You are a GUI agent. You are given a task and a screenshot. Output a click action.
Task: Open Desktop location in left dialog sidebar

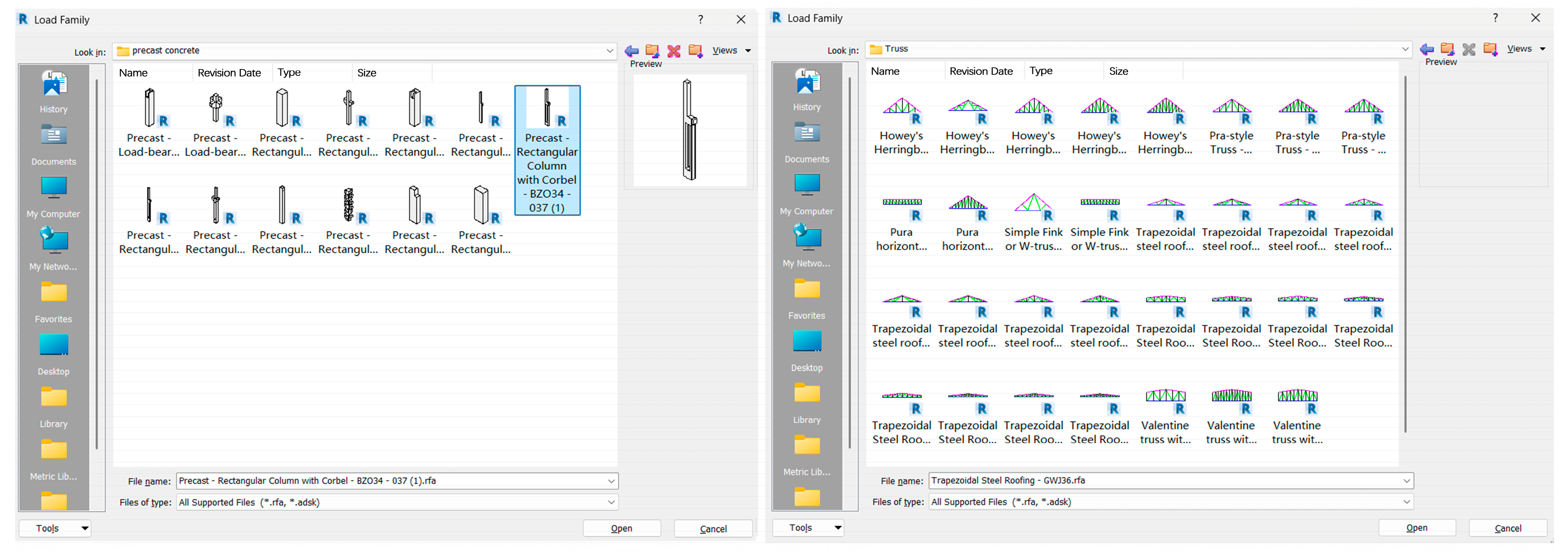tap(53, 354)
